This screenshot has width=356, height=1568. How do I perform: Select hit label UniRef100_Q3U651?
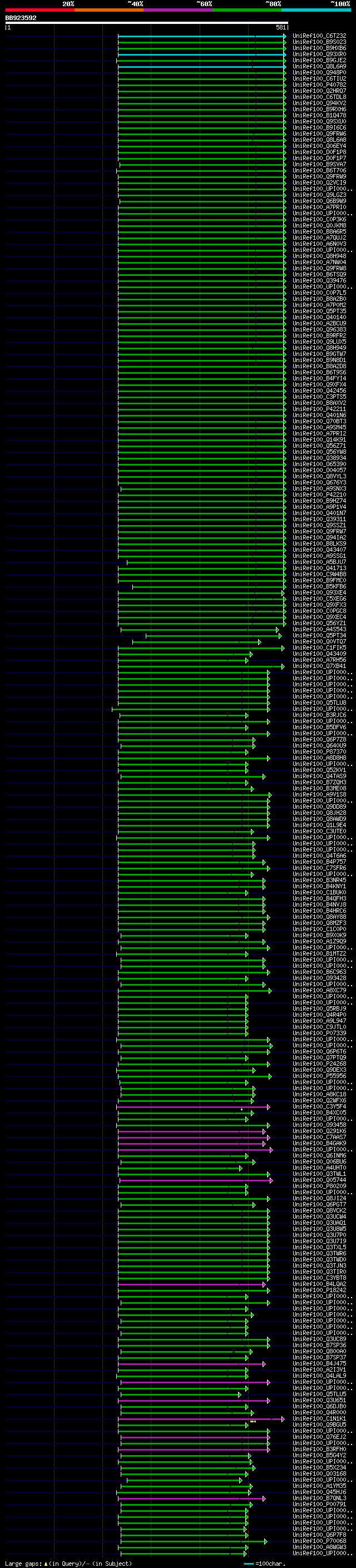click(x=319, y=1400)
